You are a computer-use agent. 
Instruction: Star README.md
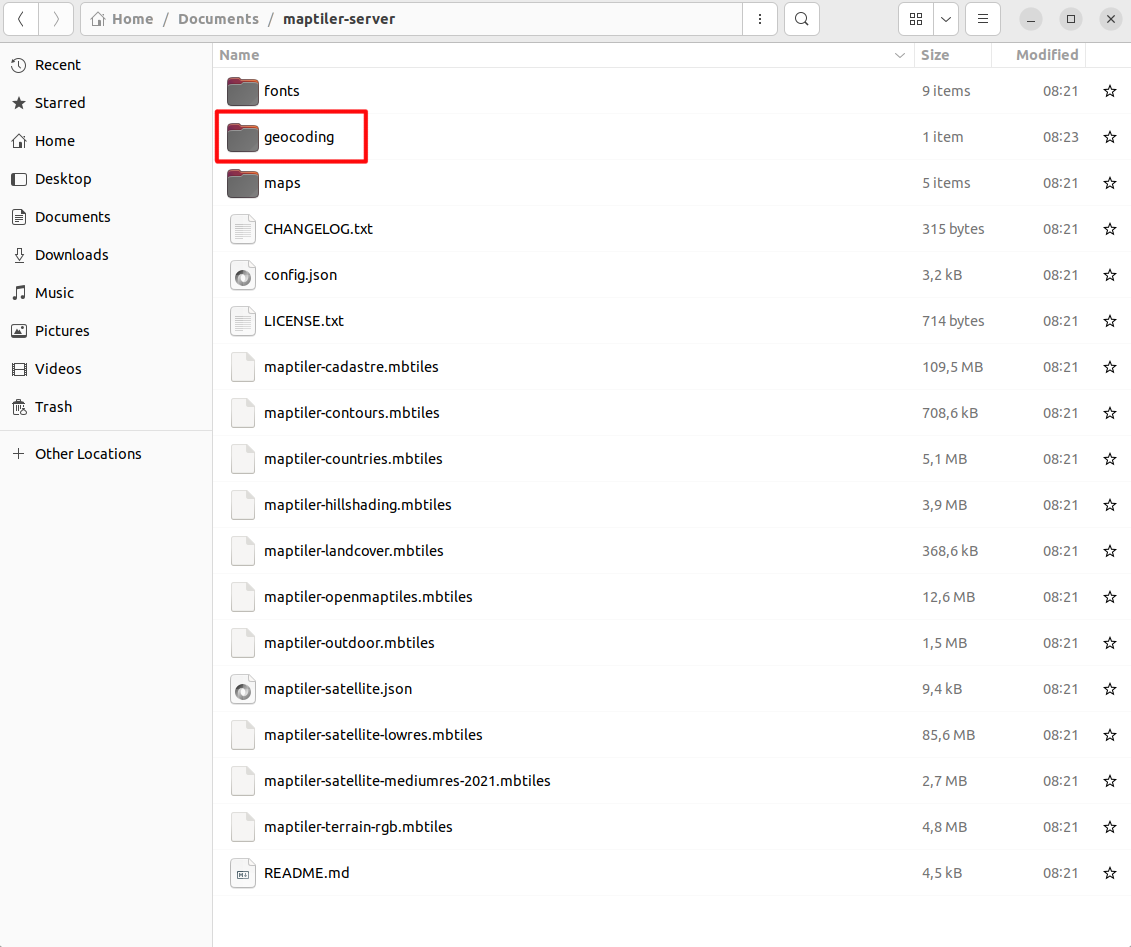(1109, 873)
